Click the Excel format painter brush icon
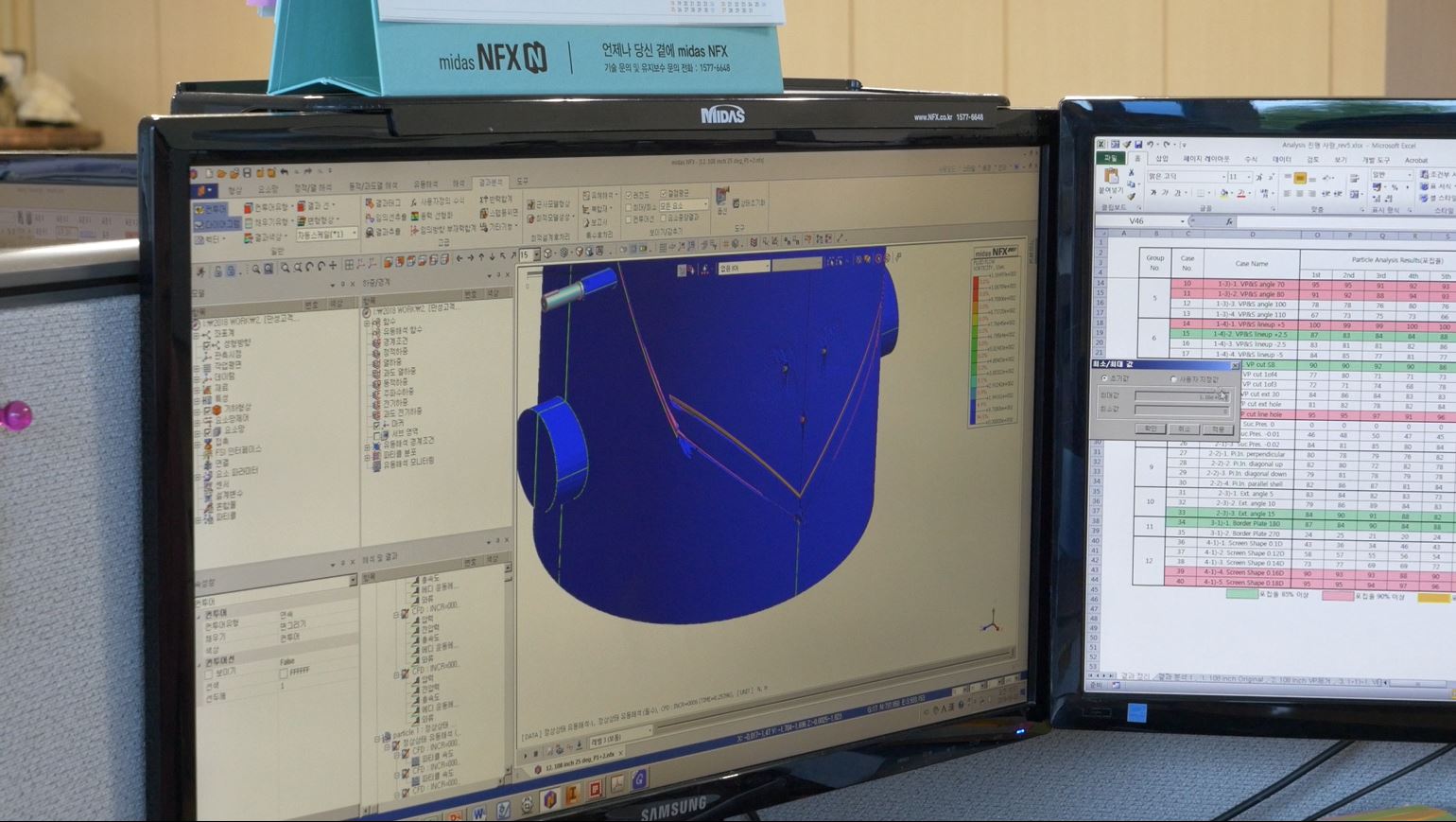This screenshot has width=1456, height=822. [x=1131, y=197]
